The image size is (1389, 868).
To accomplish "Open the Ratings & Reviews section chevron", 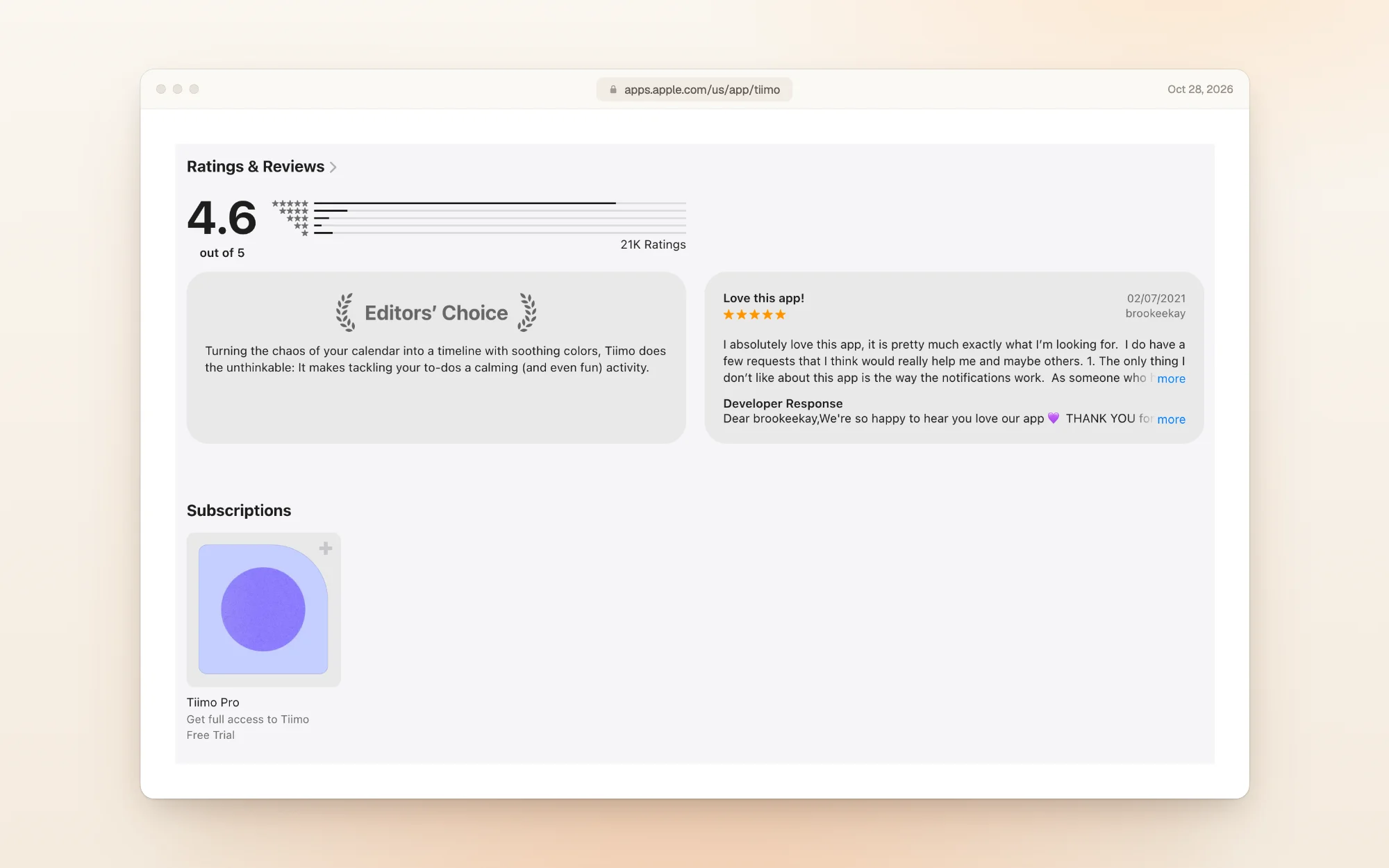I will (x=333, y=167).
